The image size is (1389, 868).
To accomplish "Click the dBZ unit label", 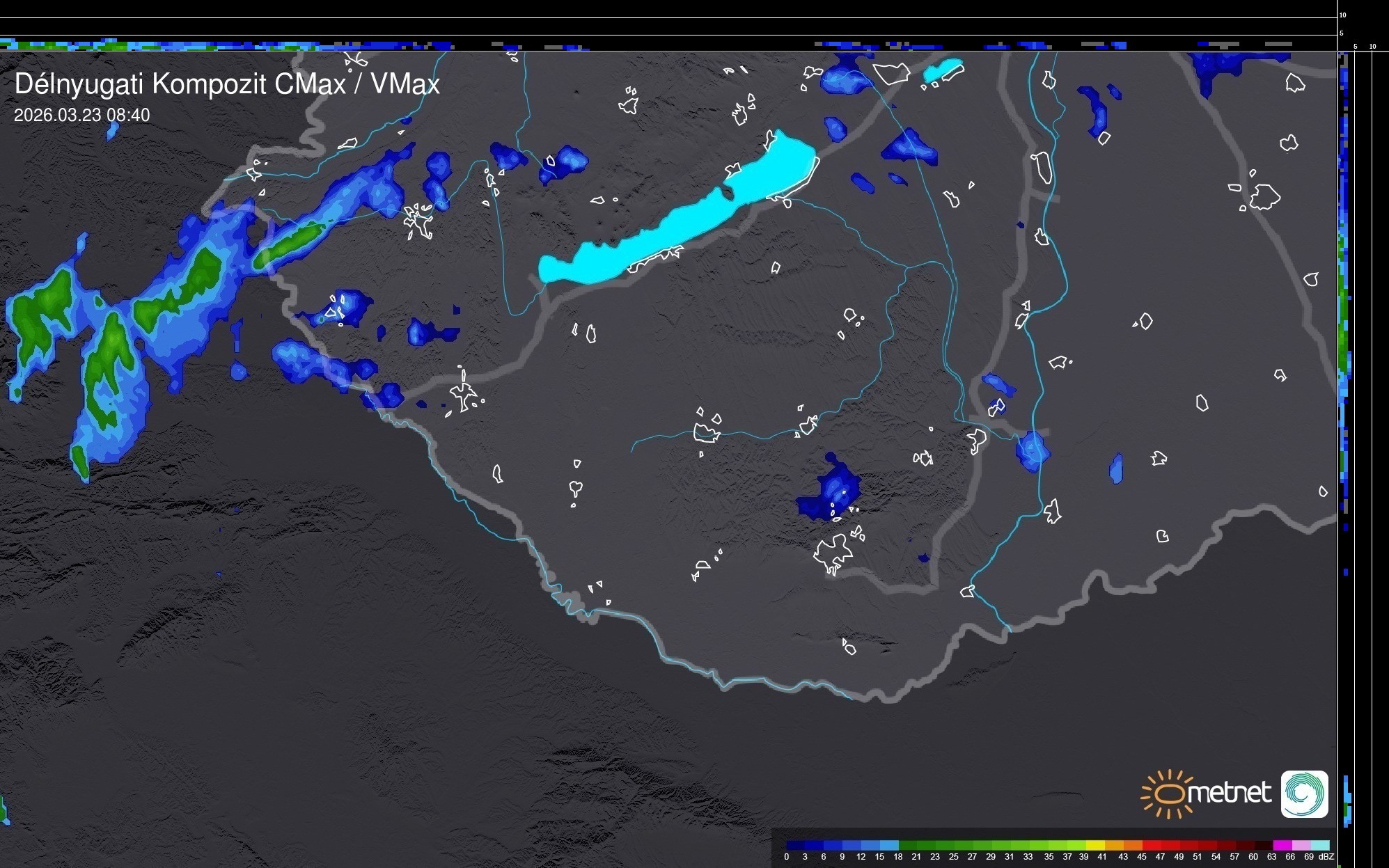I will click(1326, 857).
